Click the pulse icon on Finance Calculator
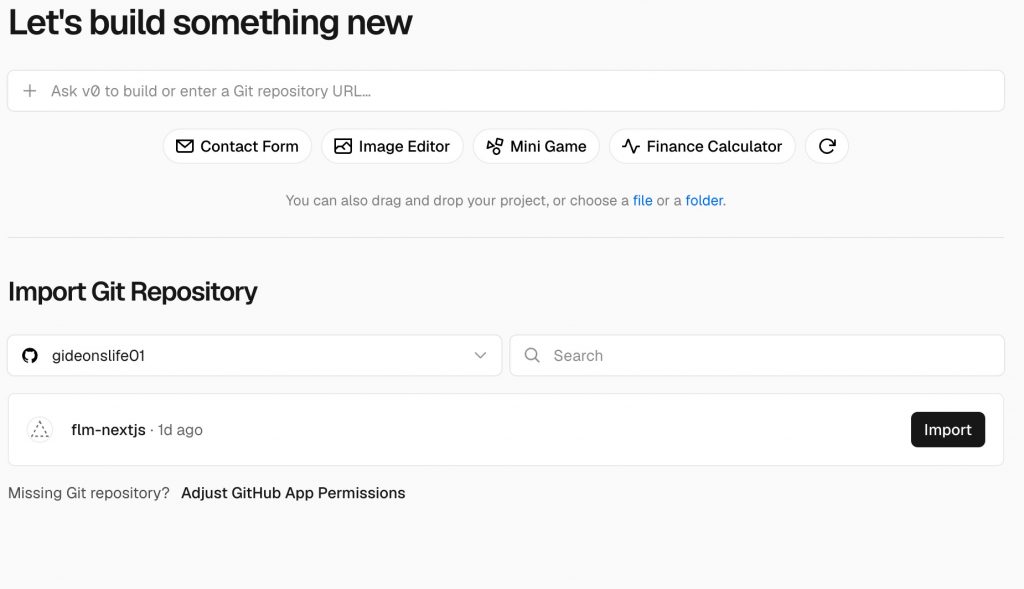The height and width of the screenshot is (589, 1024). [x=631, y=146]
